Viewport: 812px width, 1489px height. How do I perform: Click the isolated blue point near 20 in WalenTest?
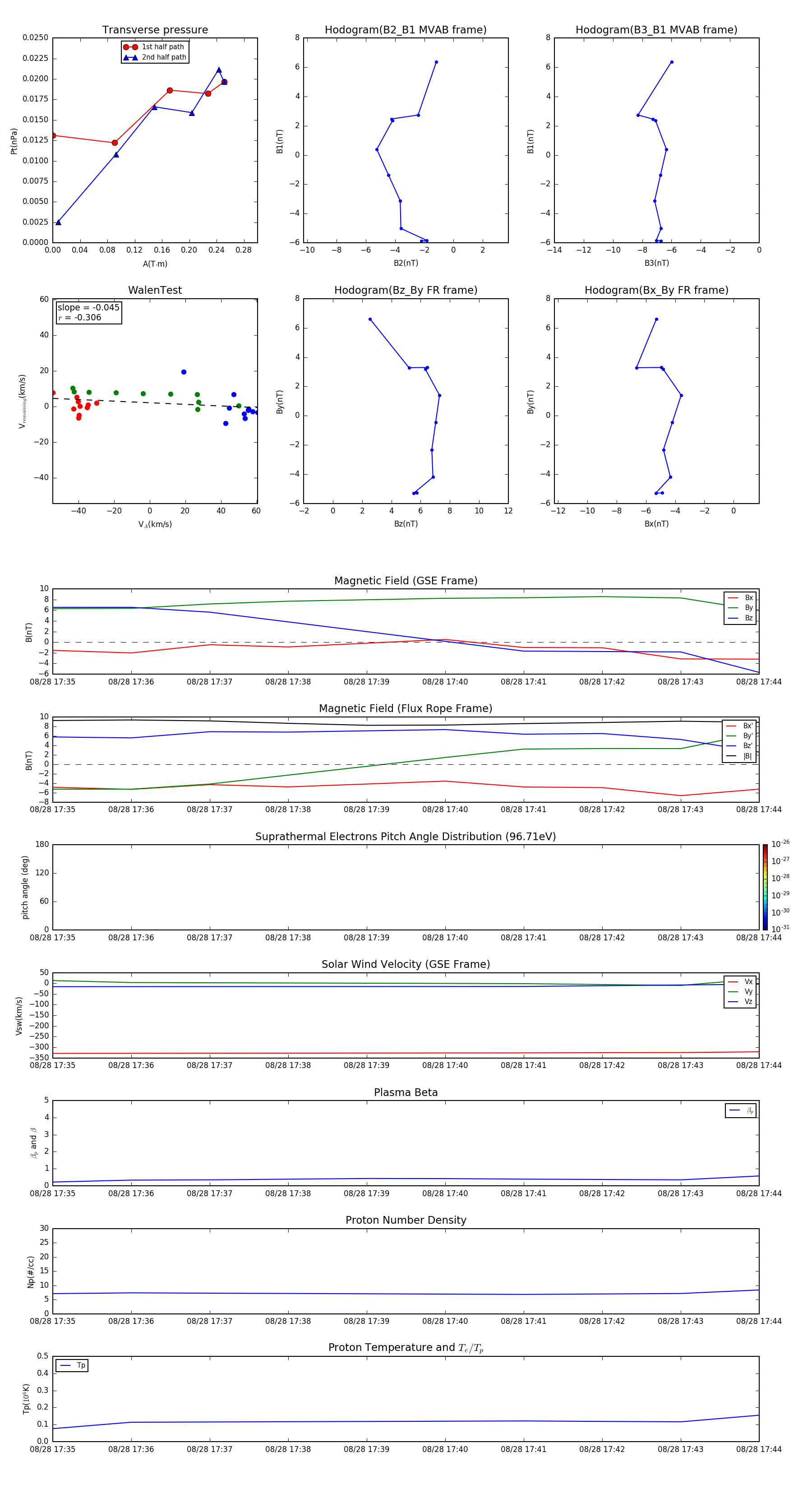click(184, 372)
